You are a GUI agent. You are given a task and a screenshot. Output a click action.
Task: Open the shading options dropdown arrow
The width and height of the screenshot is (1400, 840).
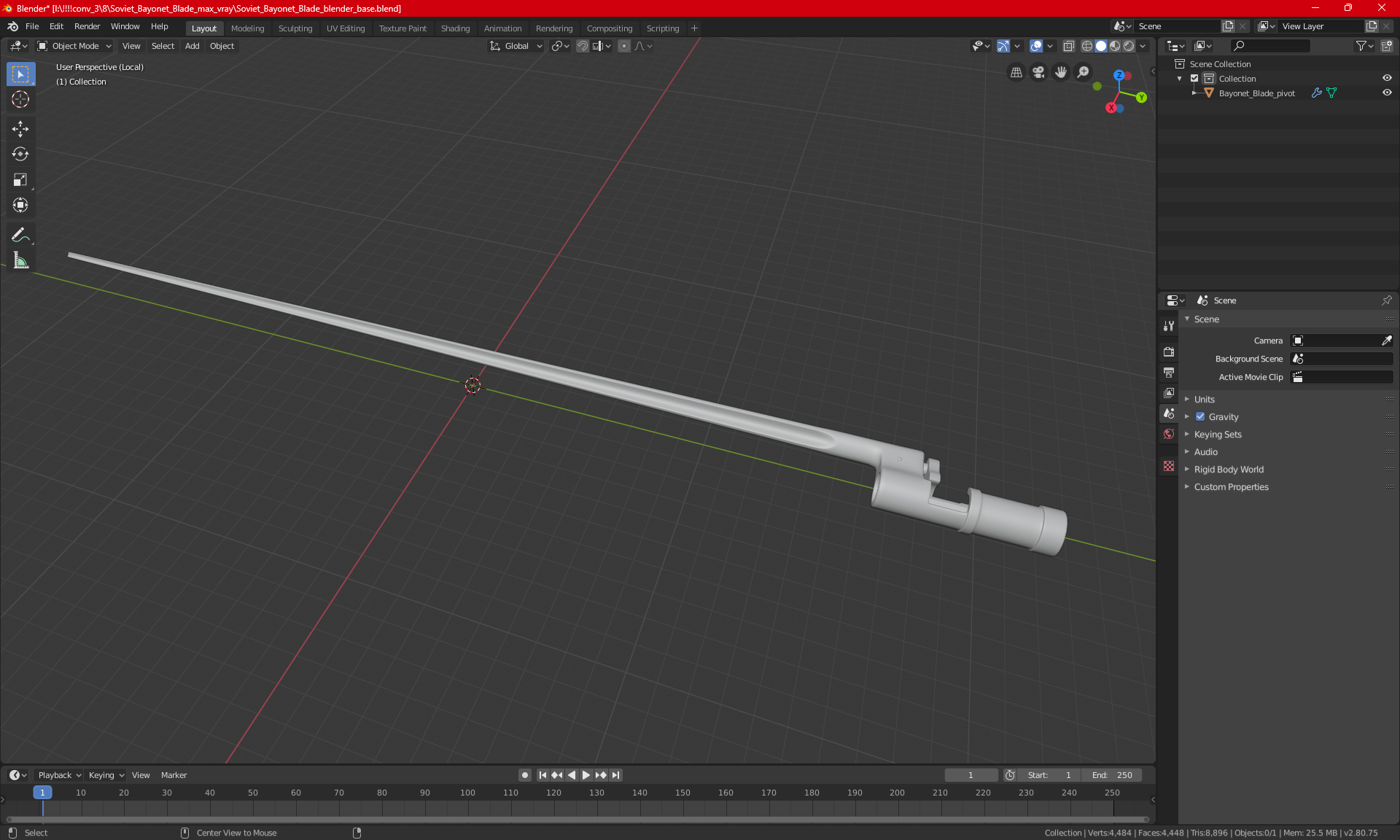(x=1143, y=46)
